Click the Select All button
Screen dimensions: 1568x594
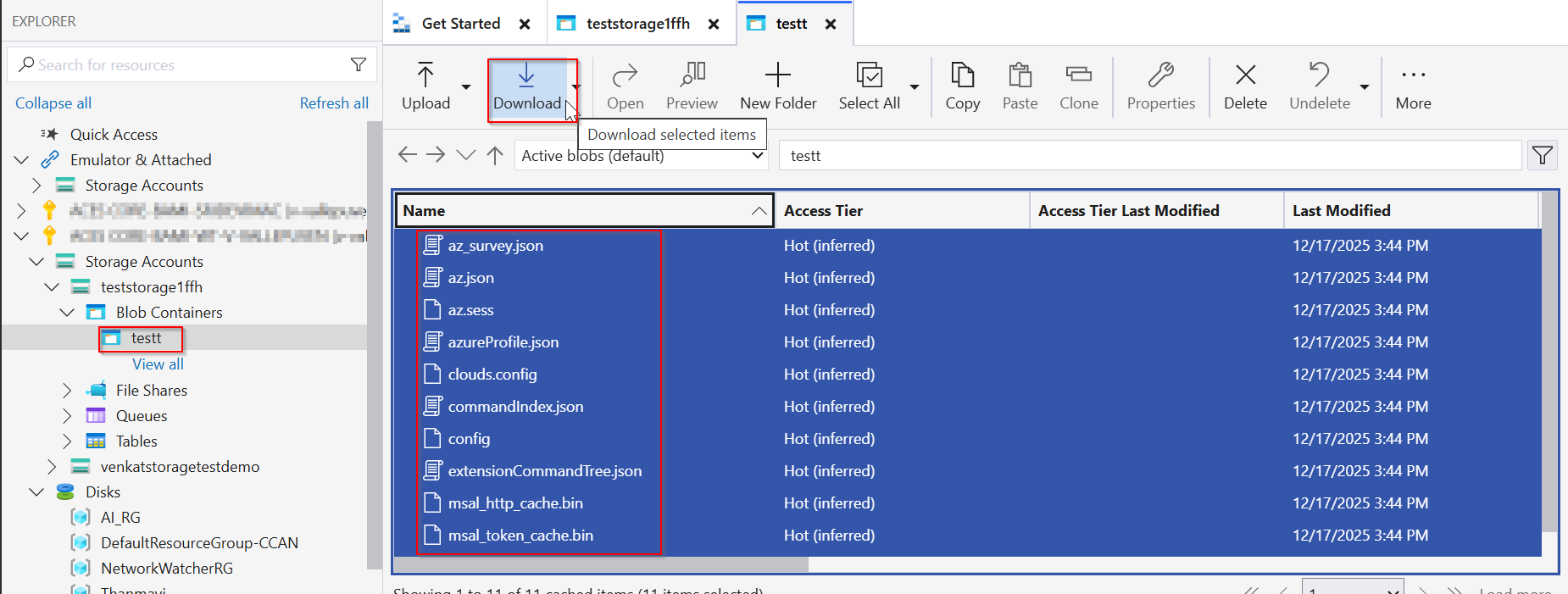[x=869, y=86]
